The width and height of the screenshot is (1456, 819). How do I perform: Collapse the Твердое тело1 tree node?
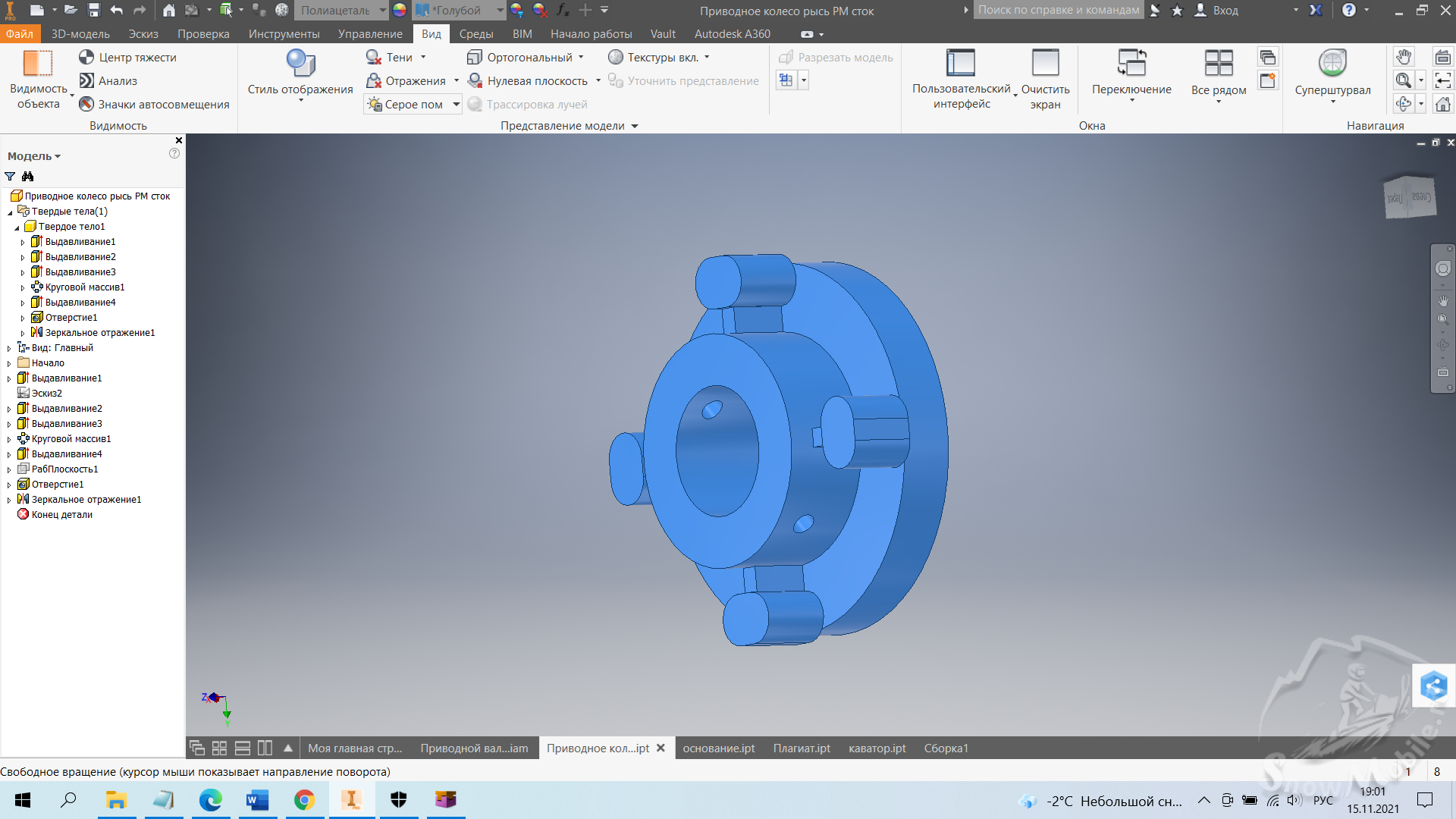pos(17,227)
